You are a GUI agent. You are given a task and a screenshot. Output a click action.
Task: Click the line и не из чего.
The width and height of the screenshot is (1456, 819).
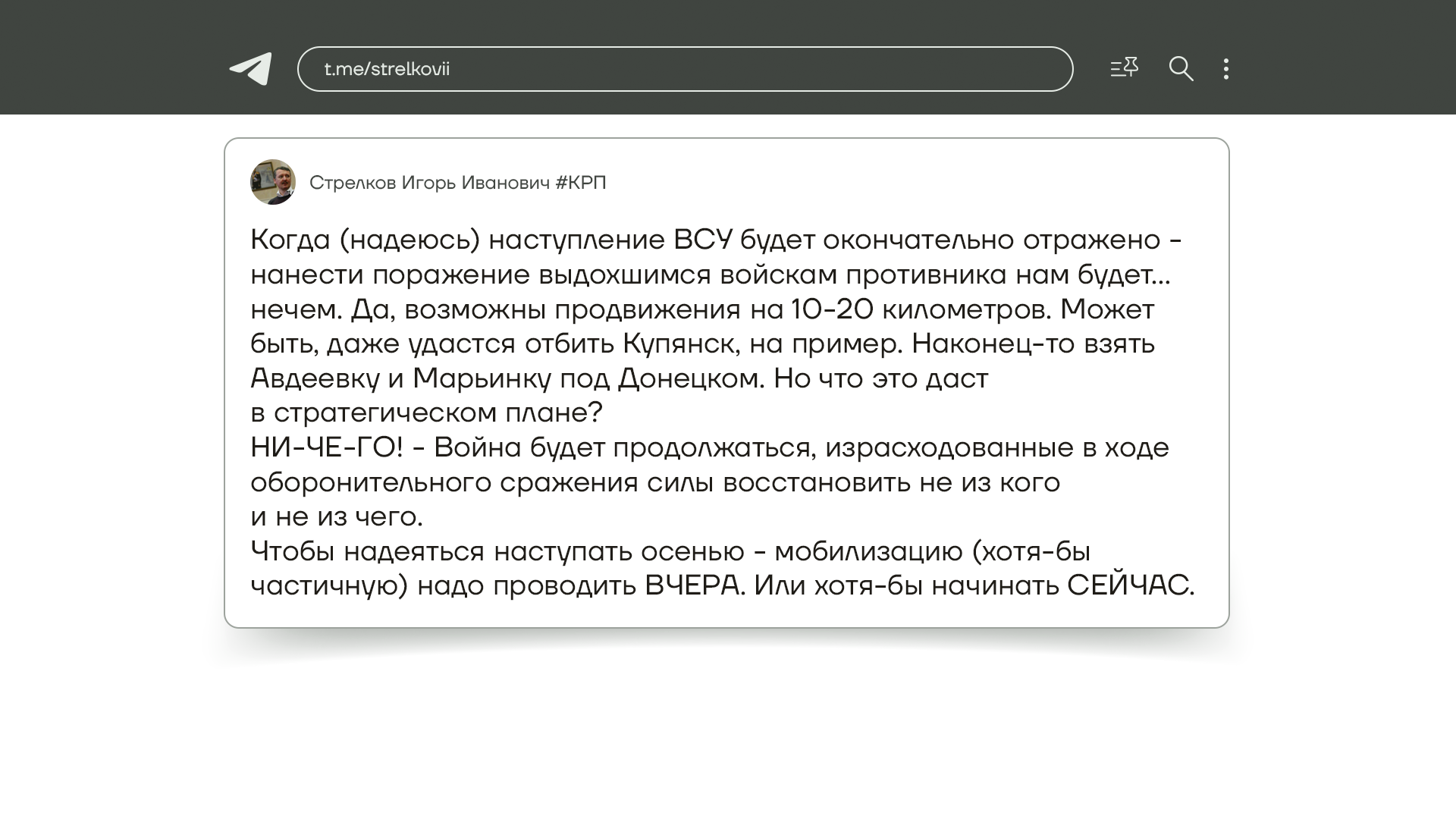pyautogui.click(x=337, y=516)
